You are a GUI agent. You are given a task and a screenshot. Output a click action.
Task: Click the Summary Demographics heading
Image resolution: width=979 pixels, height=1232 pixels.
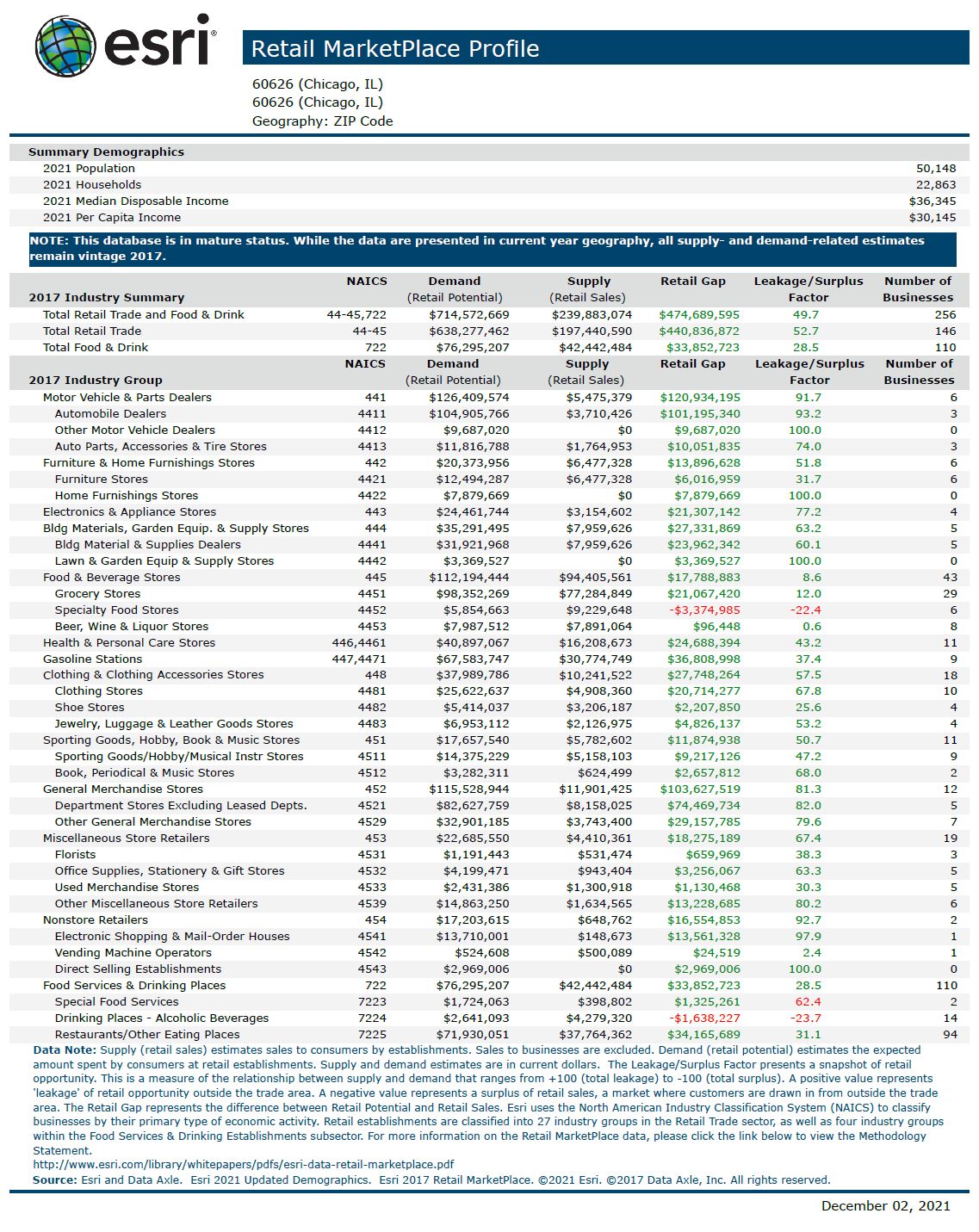click(x=106, y=152)
